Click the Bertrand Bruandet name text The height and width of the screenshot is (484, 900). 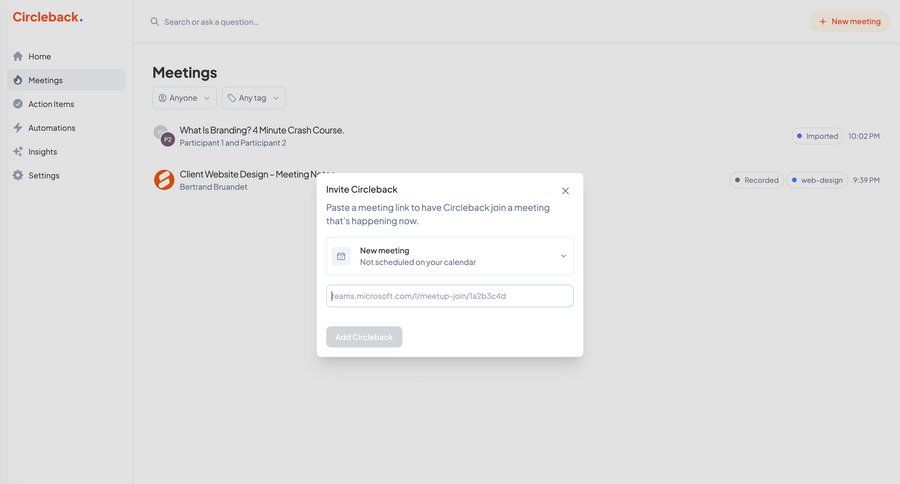coord(214,187)
